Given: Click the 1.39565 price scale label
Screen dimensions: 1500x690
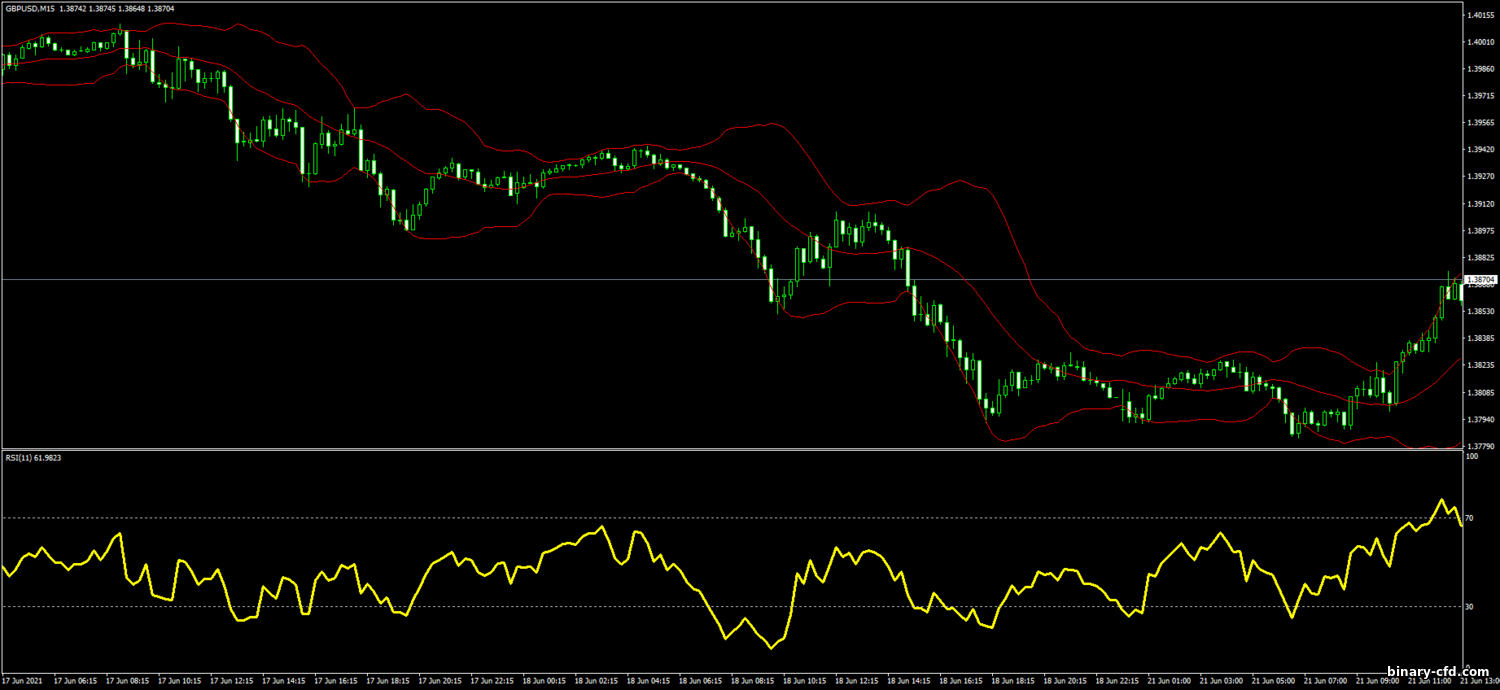Looking at the screenshot, I should click(x=1480, y=123).
